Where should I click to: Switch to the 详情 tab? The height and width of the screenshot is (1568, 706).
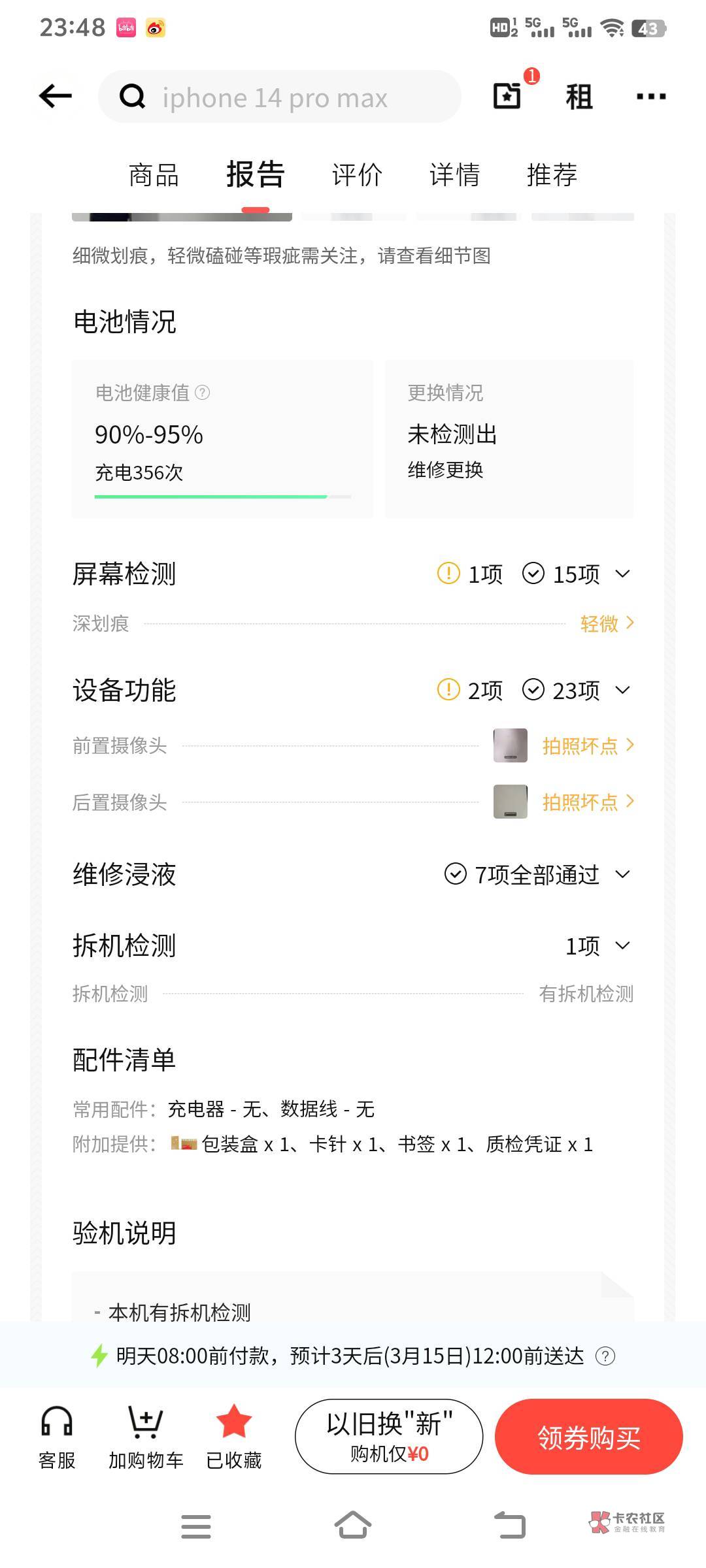click(454, 175)
